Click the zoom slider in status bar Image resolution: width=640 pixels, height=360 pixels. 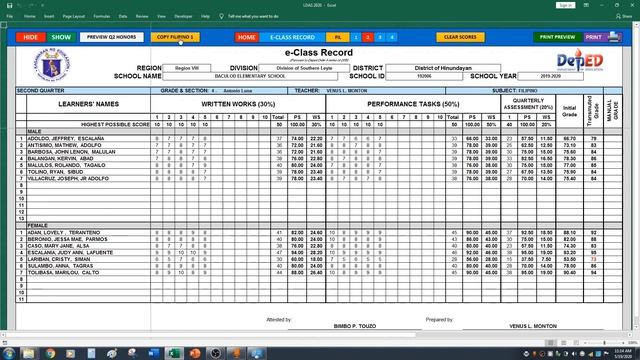tap(604, 343)
